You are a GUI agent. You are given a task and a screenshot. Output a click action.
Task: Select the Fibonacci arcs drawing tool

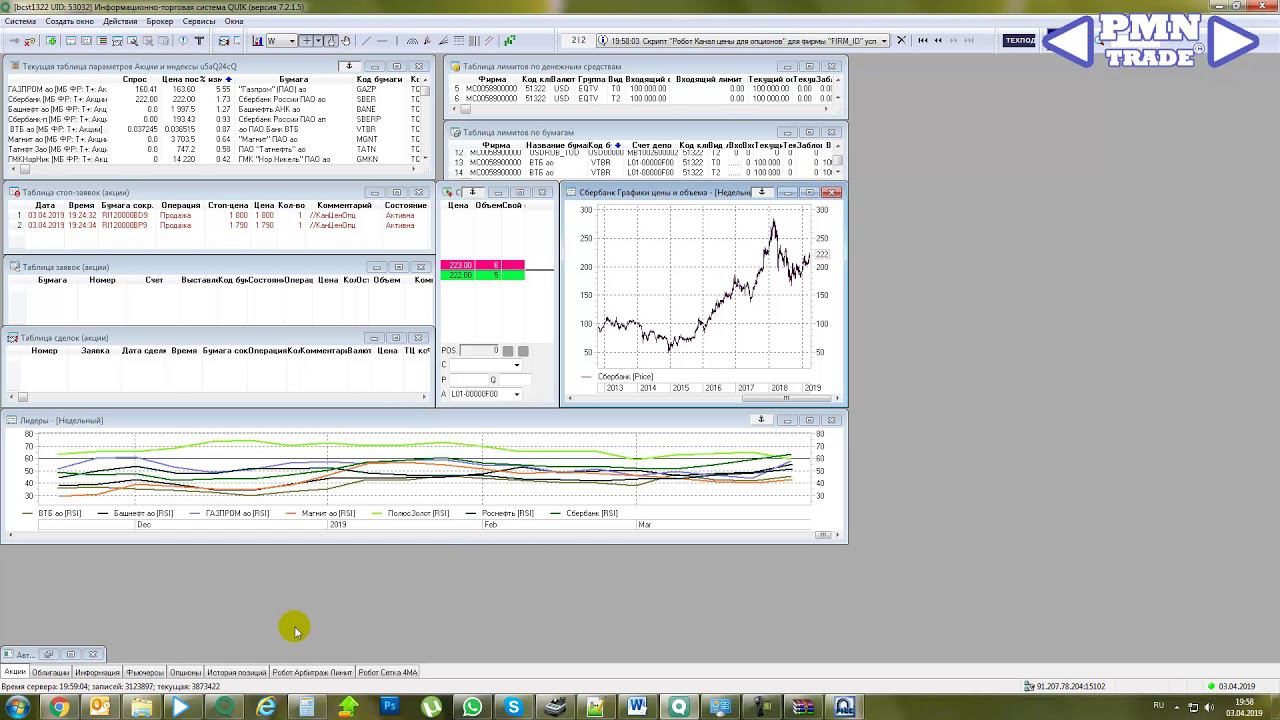(x=411, y=41)
